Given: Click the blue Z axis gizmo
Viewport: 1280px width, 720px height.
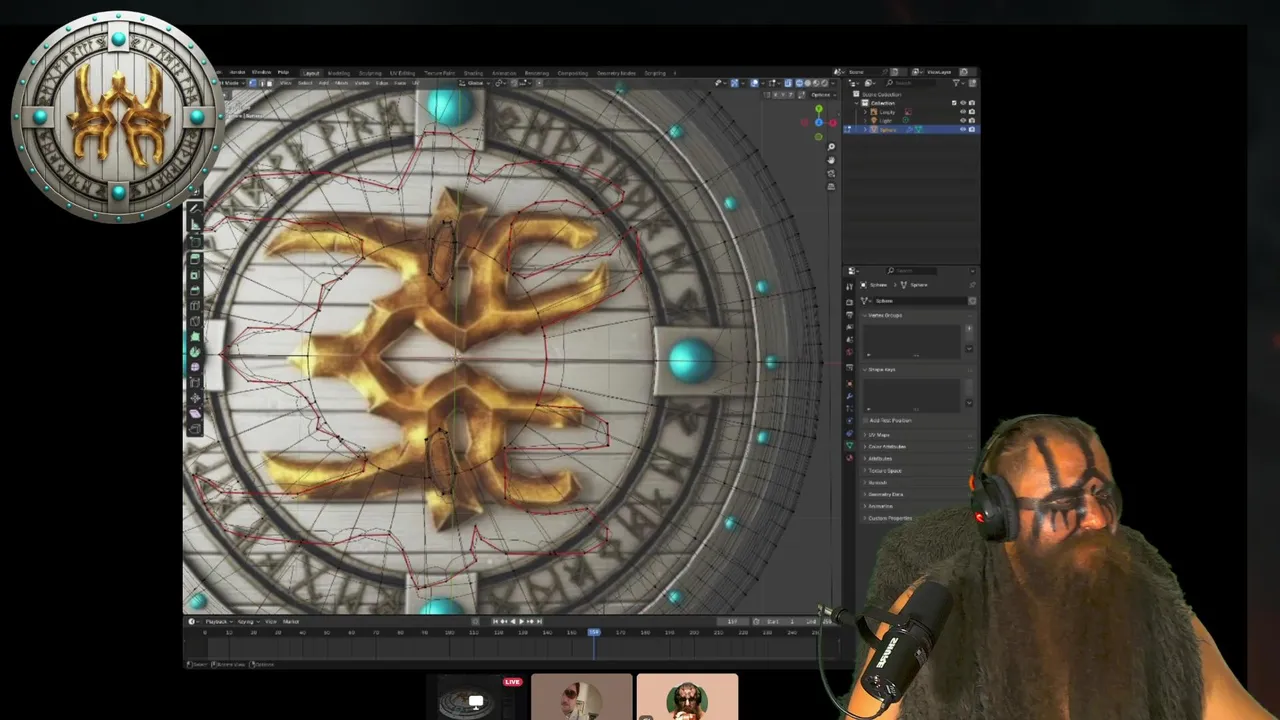Looking at the screenshot, I should tap(819, 122).
